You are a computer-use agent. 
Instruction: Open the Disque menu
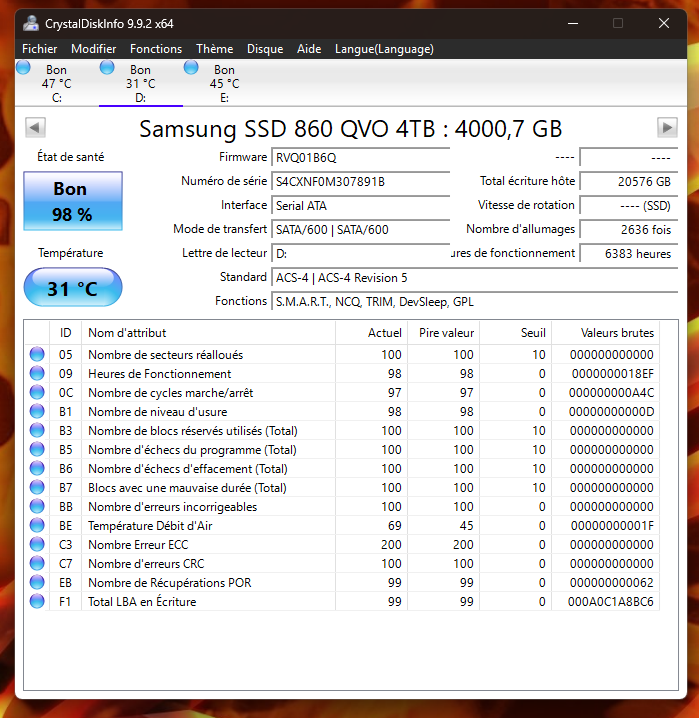pos(265,49)
